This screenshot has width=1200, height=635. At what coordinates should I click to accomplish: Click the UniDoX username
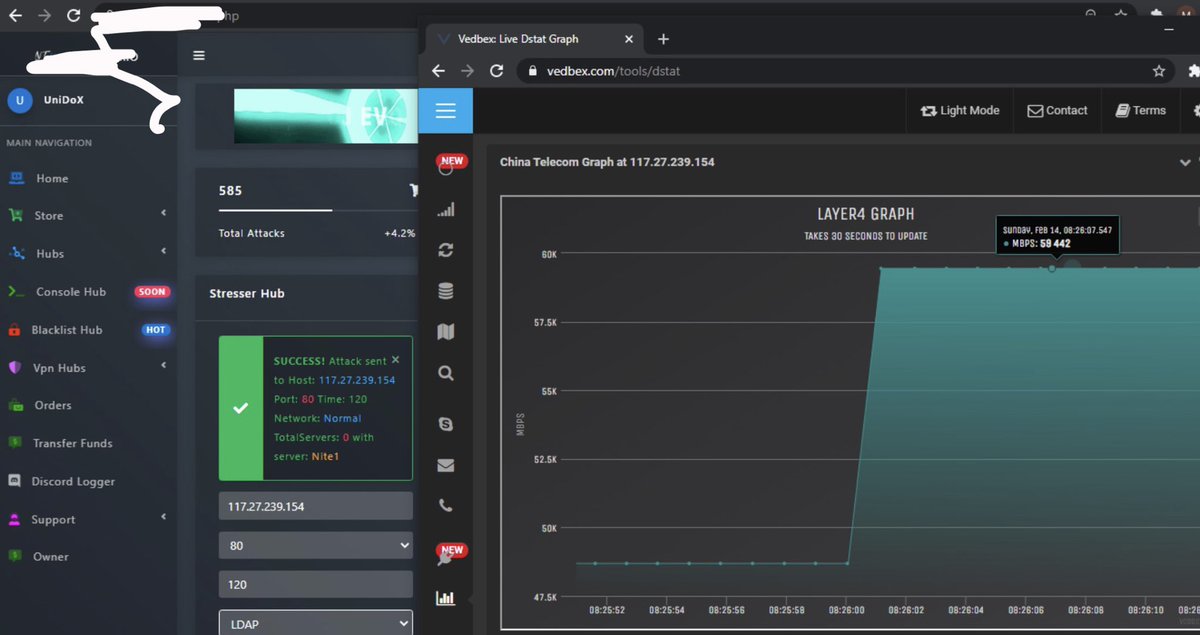64,100
